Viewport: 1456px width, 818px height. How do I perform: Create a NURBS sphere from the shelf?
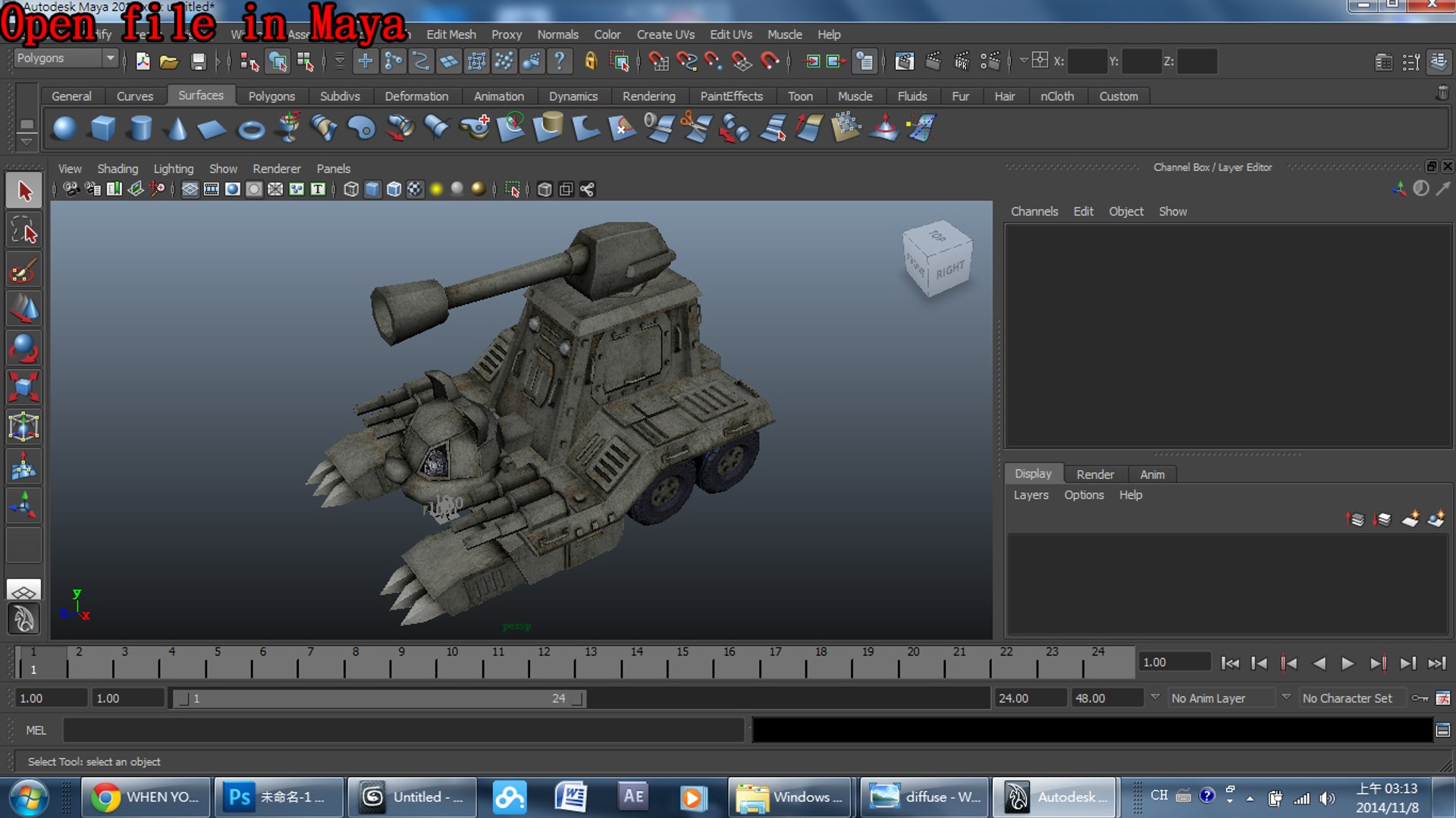(x=64, y=128)
